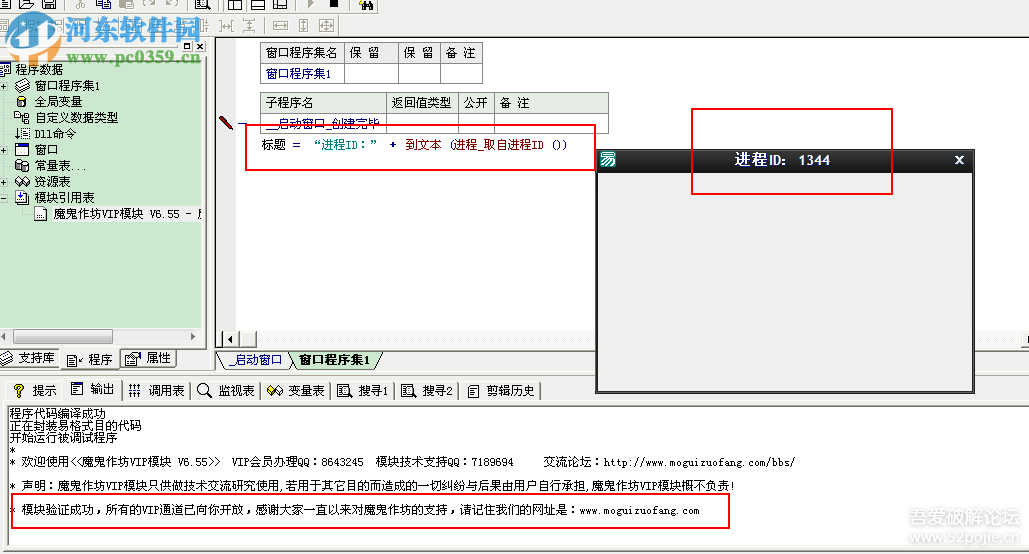
Task: Switch to the 程序 tab
Action: coord(90,359)
